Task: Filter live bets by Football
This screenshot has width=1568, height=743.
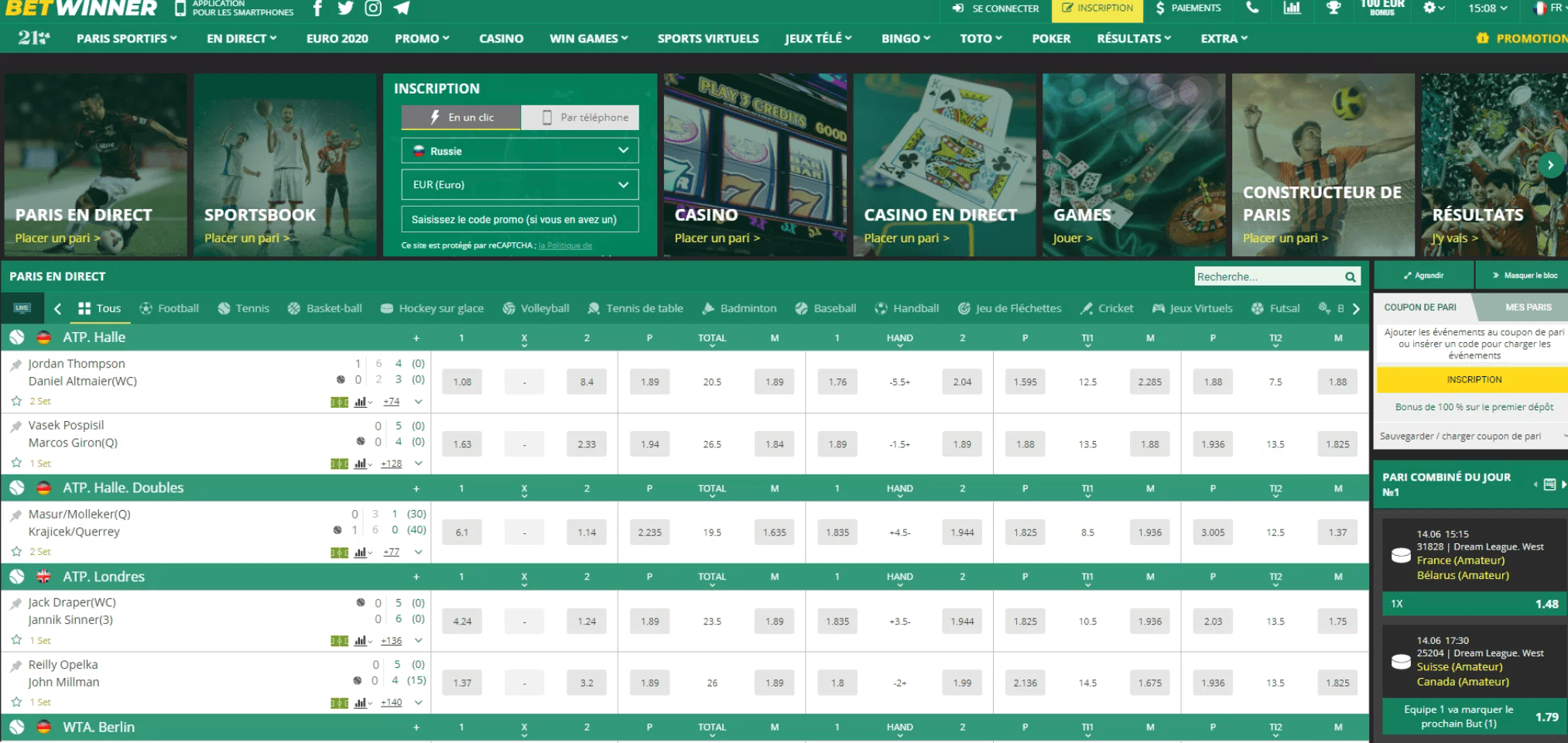Action: point(169,308)
